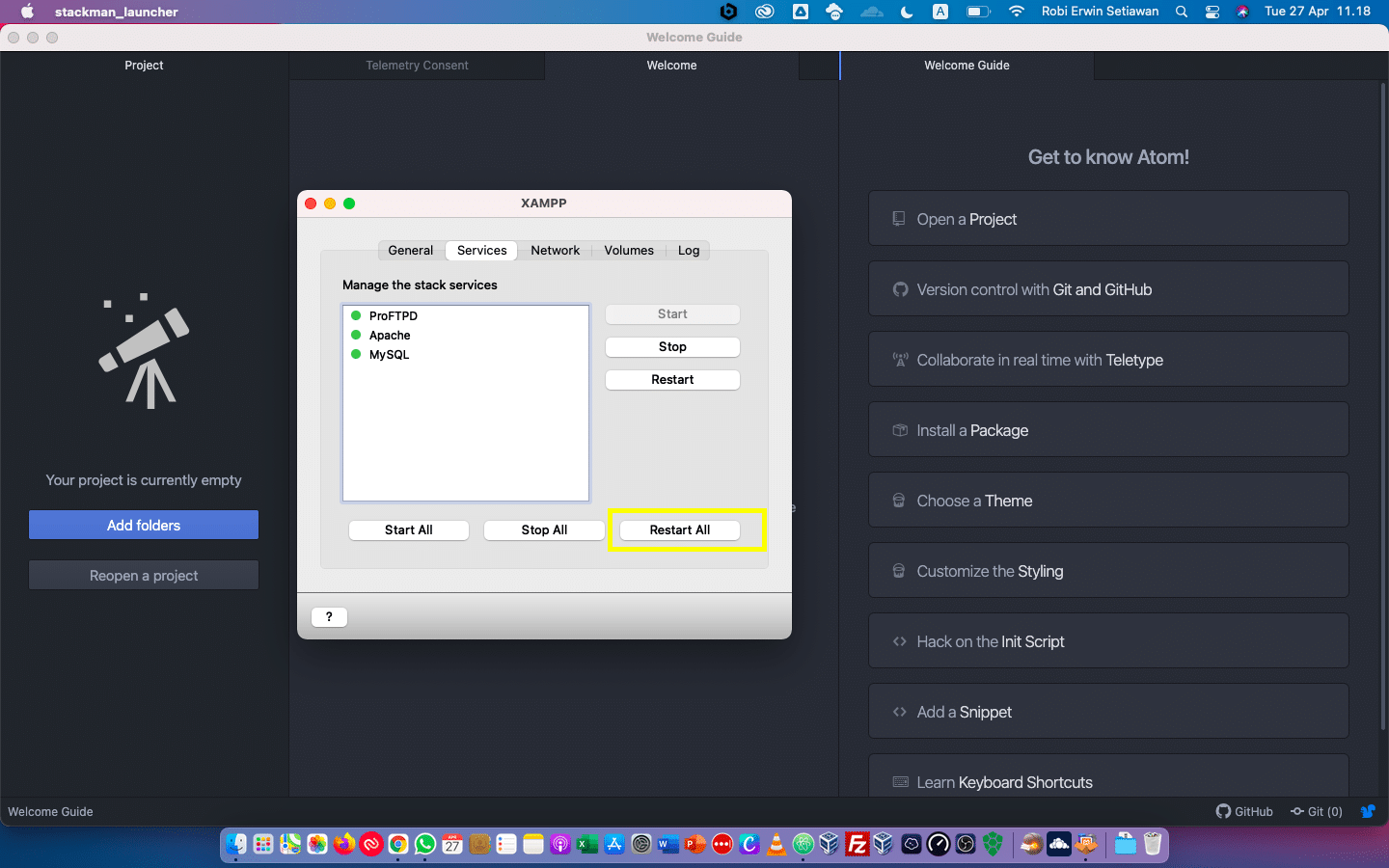Open Finder from the Dock
Screen dimensions: 1389x868
(236, 845)
